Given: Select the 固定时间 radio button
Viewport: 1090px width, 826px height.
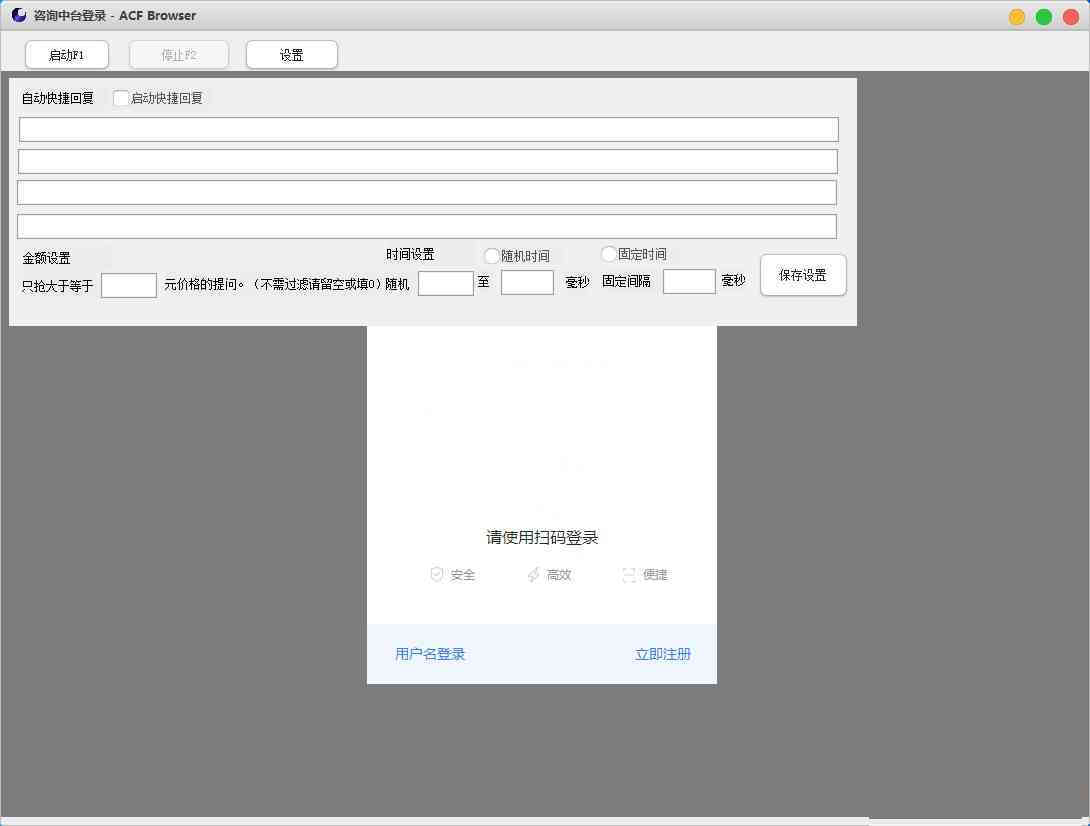Looking at the screenshot, I should coord(609,253).
